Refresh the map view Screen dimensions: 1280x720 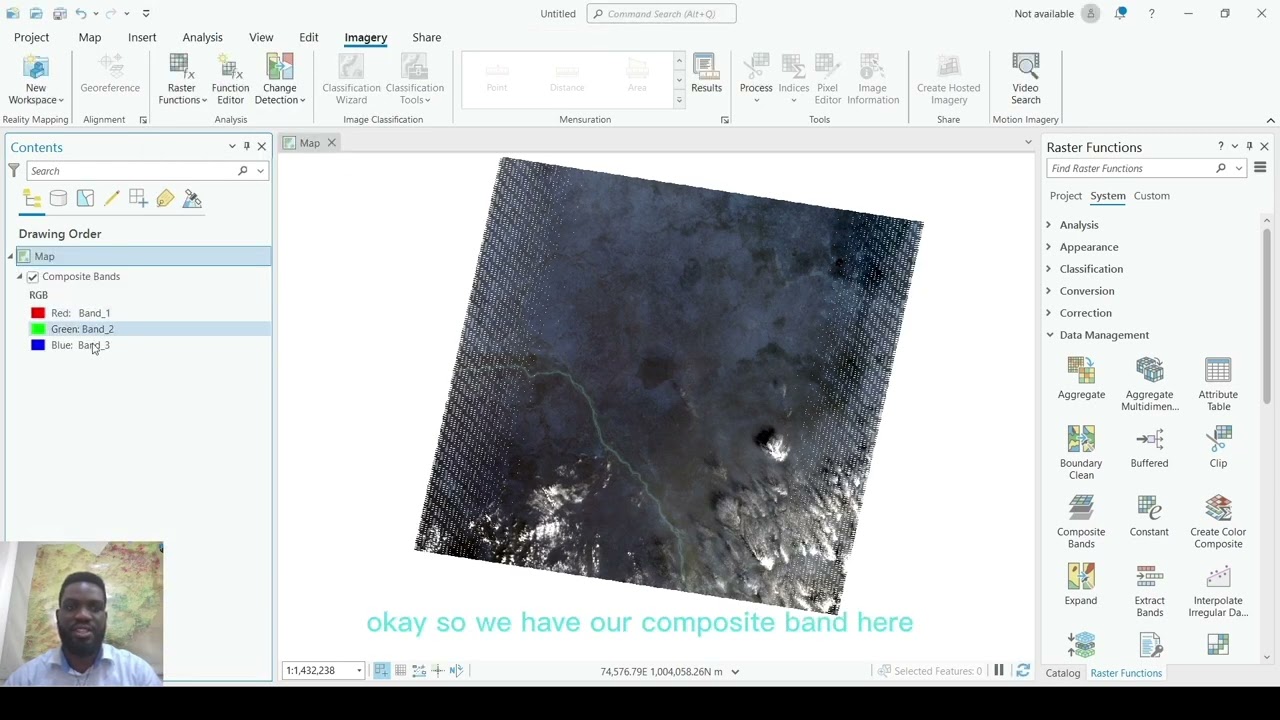(x=1022, y=671)
